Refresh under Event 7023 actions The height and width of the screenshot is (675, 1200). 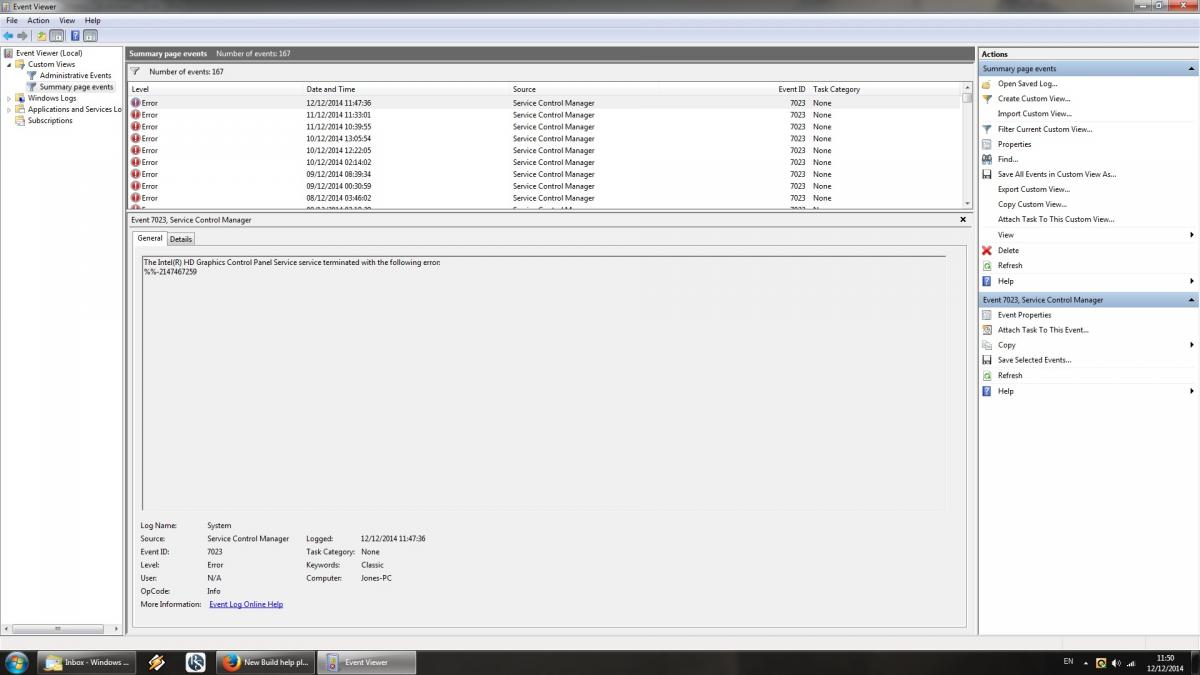[x=1010, y=376]
